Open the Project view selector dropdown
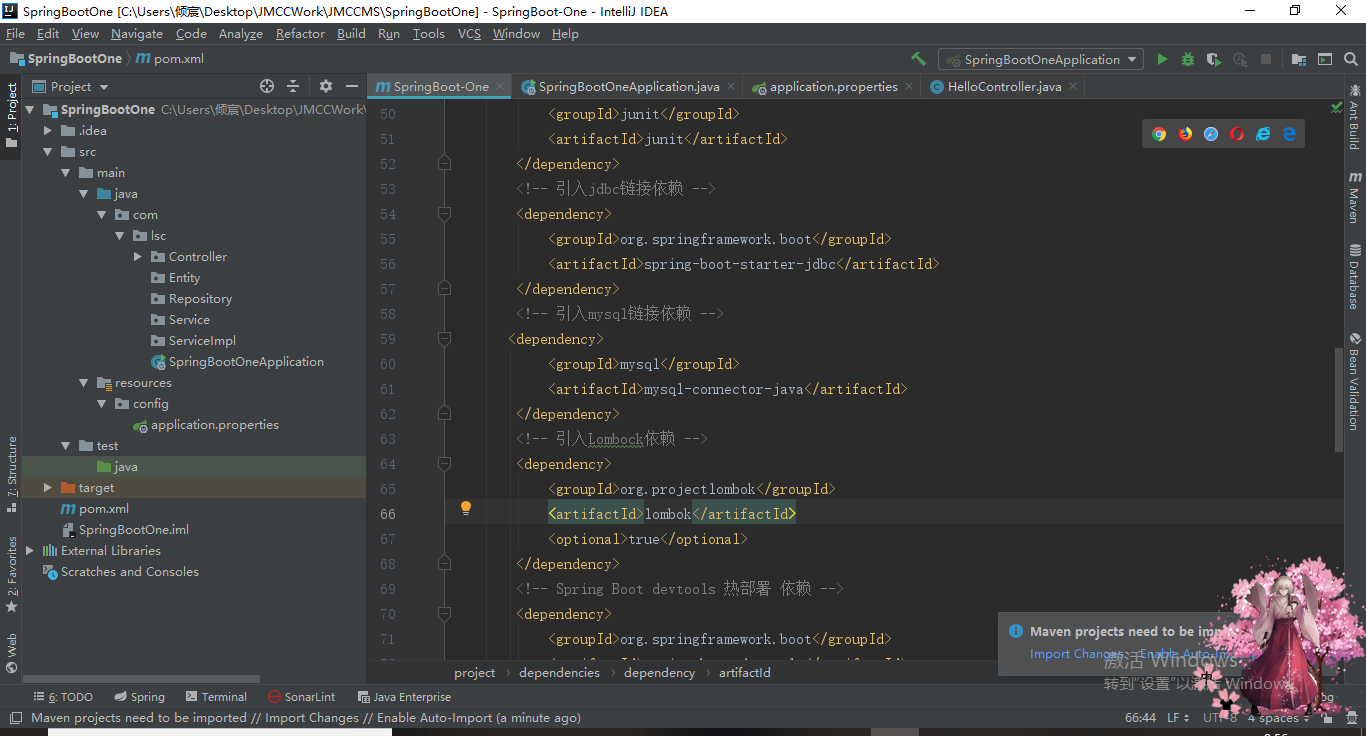The width and height of the screenshot is (1366, 736). [70, 86]
